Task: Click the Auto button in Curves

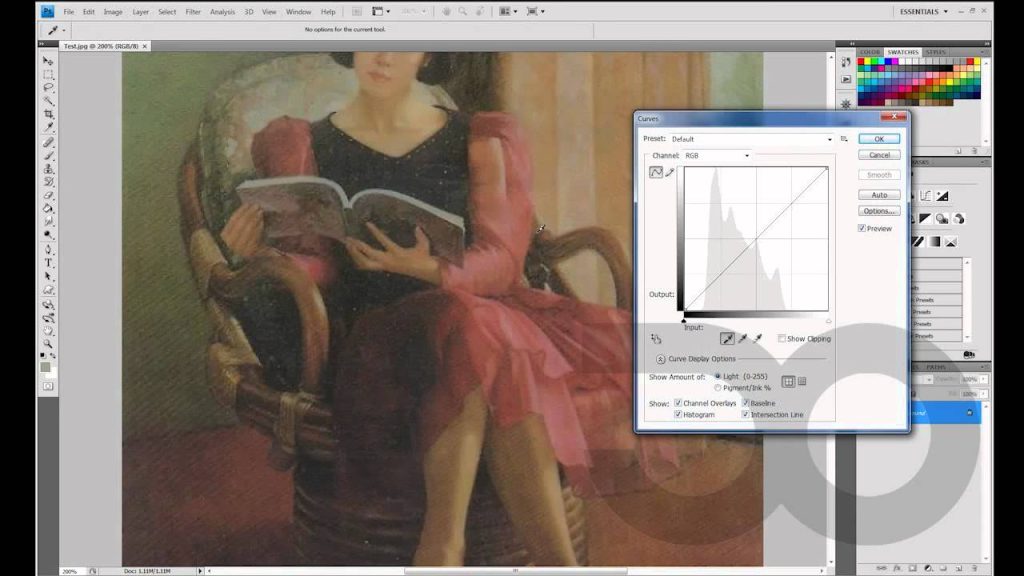Action: (879, 195)
